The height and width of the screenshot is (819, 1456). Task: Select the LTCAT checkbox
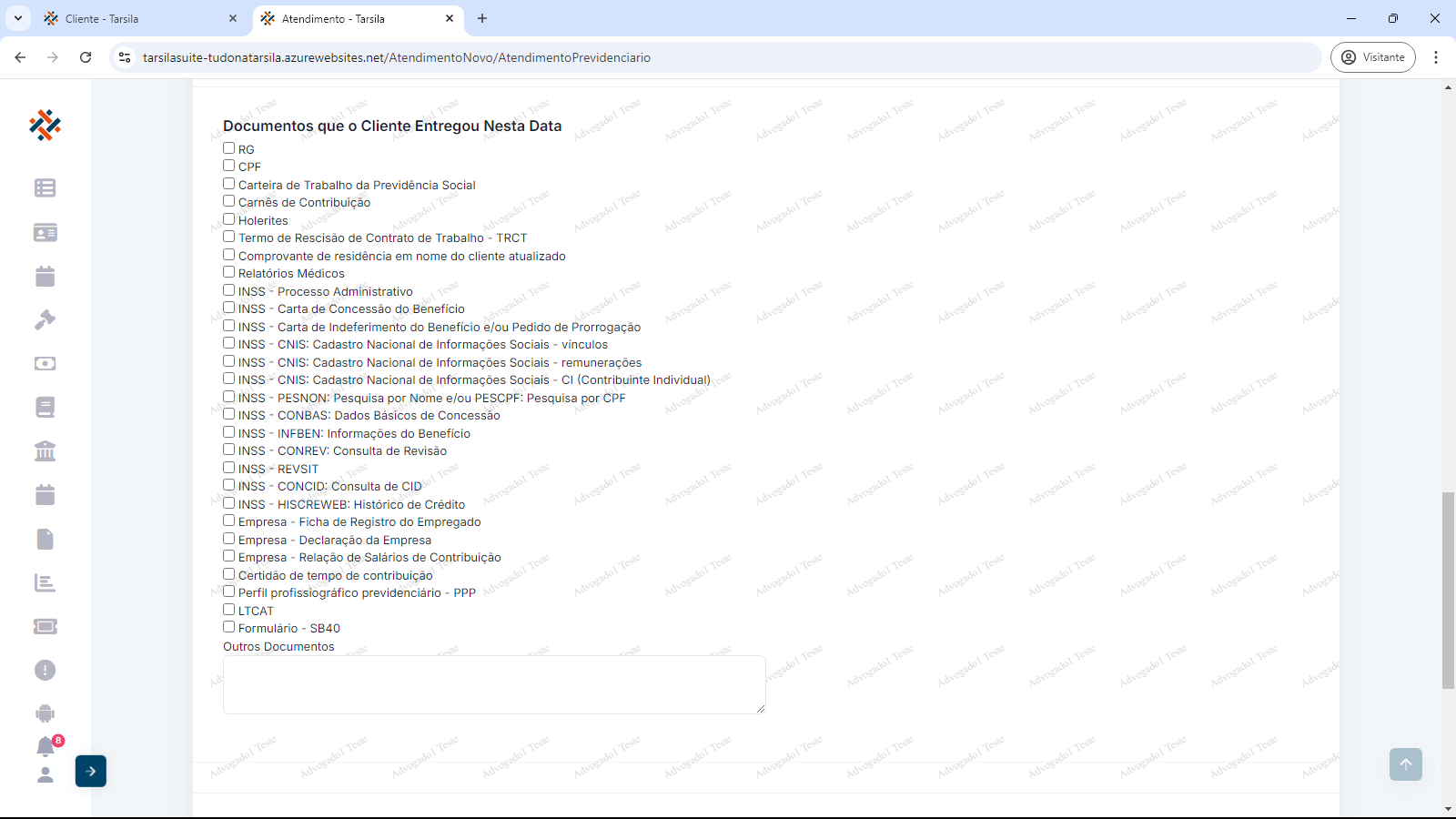tap(229, 610)
